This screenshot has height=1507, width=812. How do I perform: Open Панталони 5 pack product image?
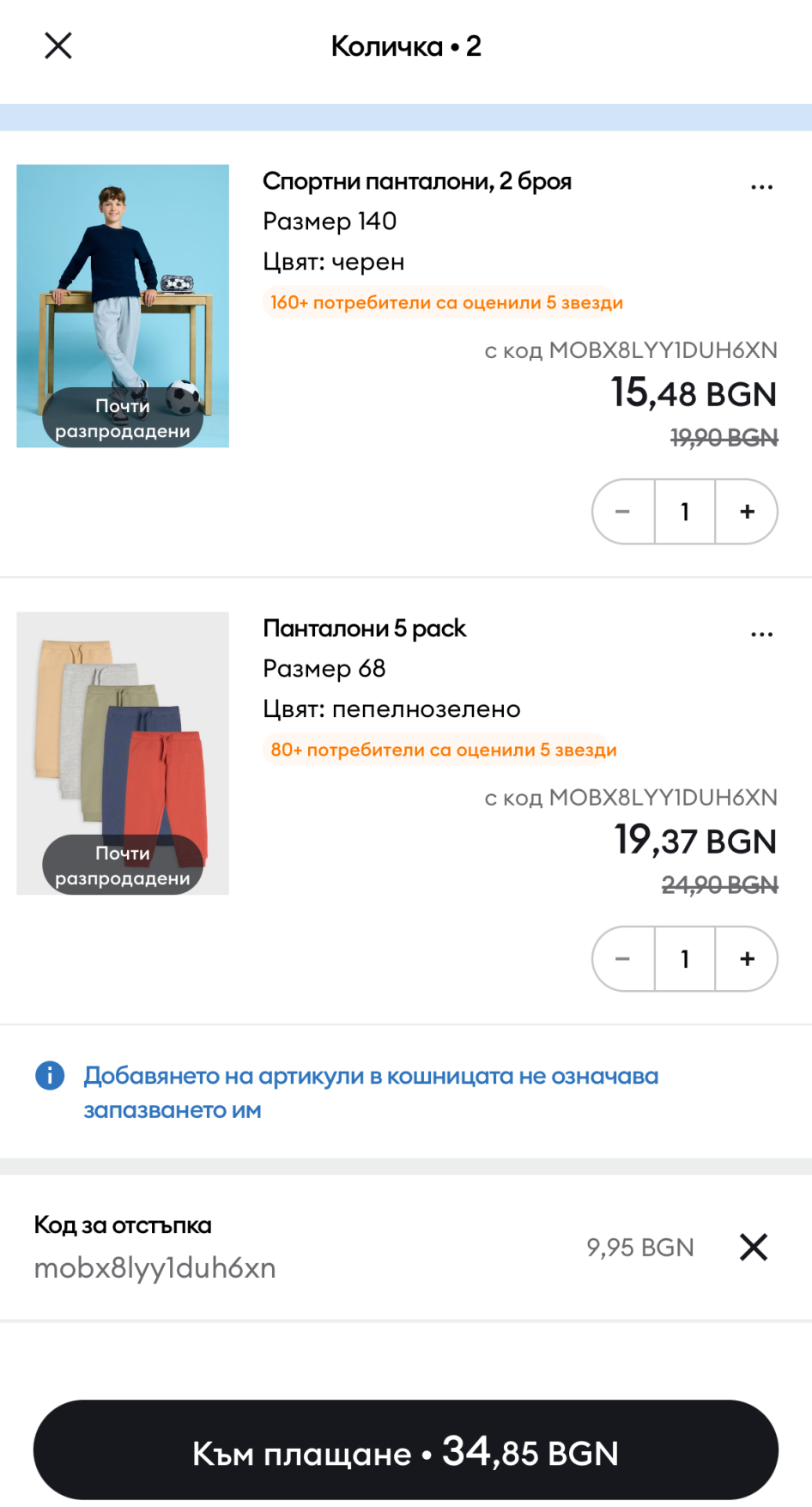123,753
